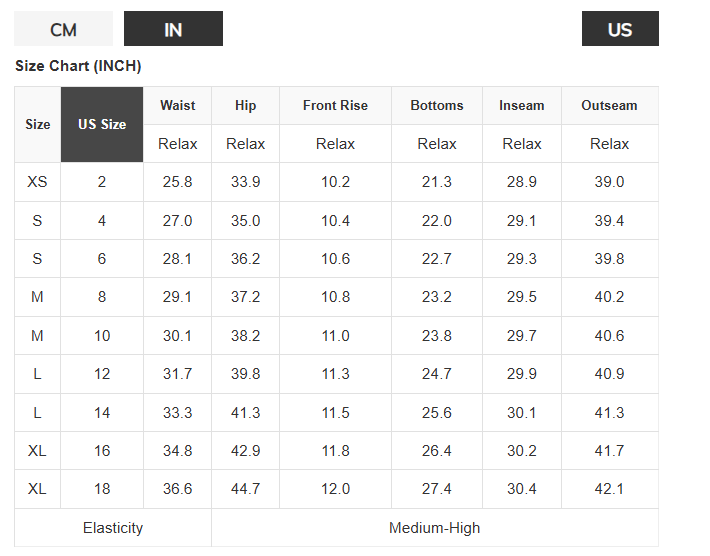Select the Hip column header
Viewport: 710px width, 556px height.
click(245, 105)
